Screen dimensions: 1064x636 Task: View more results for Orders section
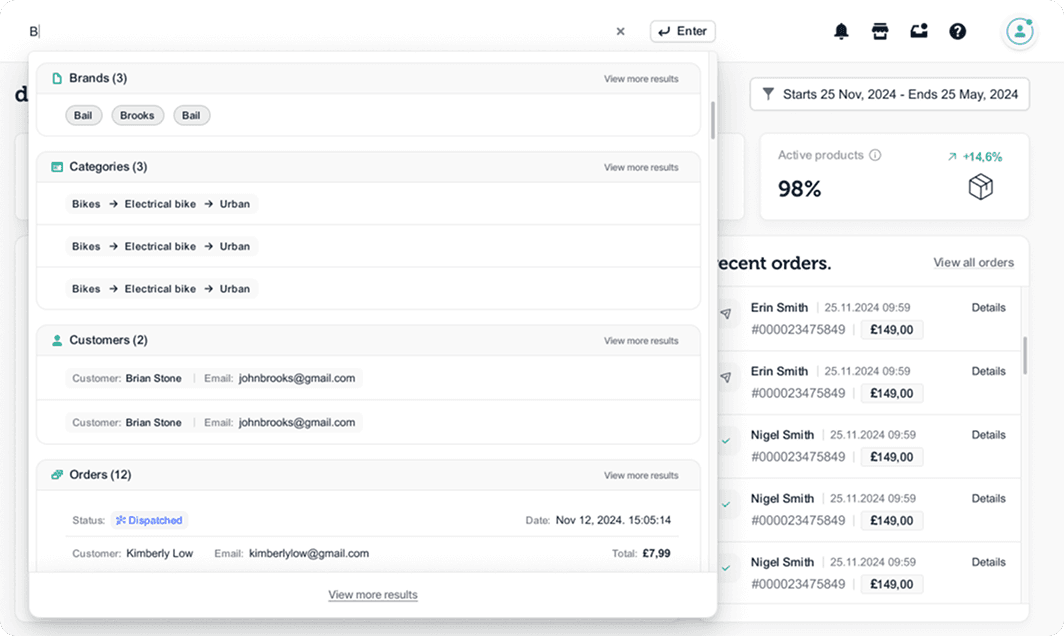(x=640, y=475)
